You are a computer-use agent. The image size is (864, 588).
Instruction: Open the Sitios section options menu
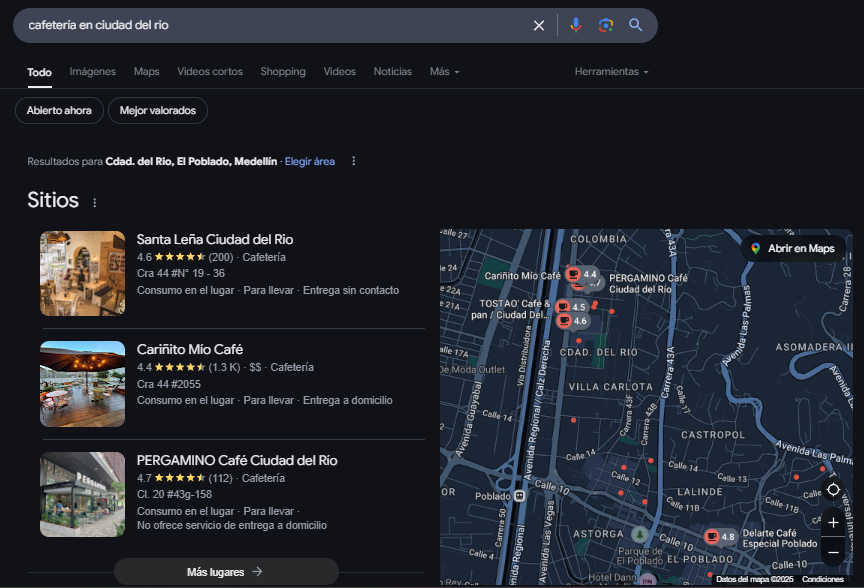[x=95, y=202]
